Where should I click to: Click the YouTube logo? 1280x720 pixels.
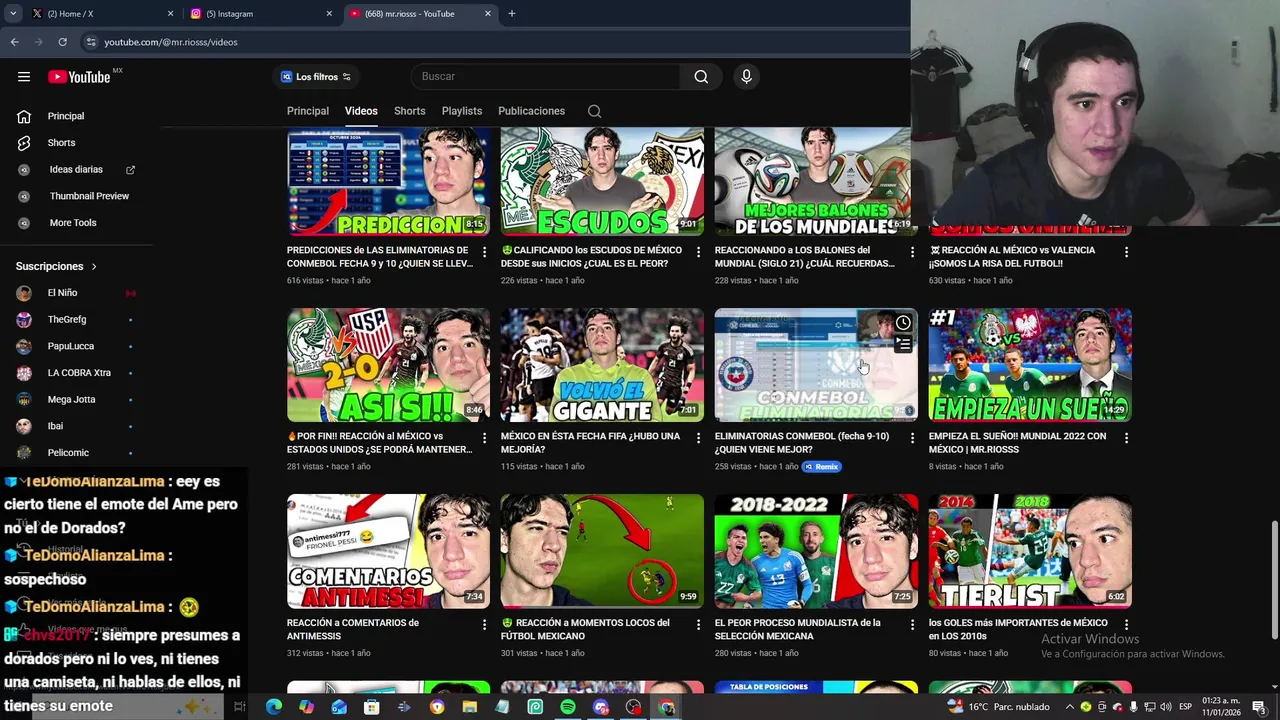tap(79, 77)
